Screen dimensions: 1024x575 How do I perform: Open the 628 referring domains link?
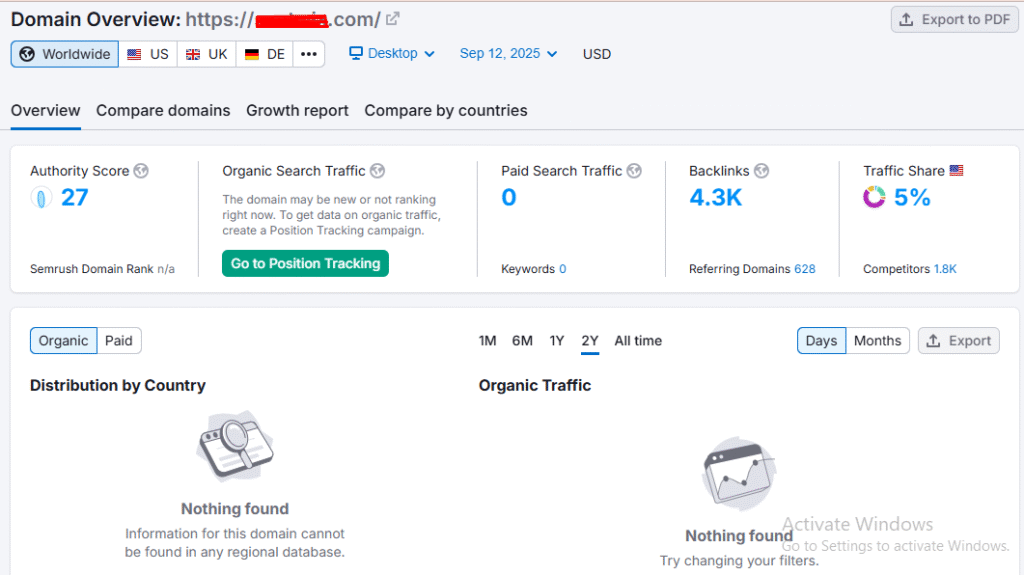pos(804,269)
